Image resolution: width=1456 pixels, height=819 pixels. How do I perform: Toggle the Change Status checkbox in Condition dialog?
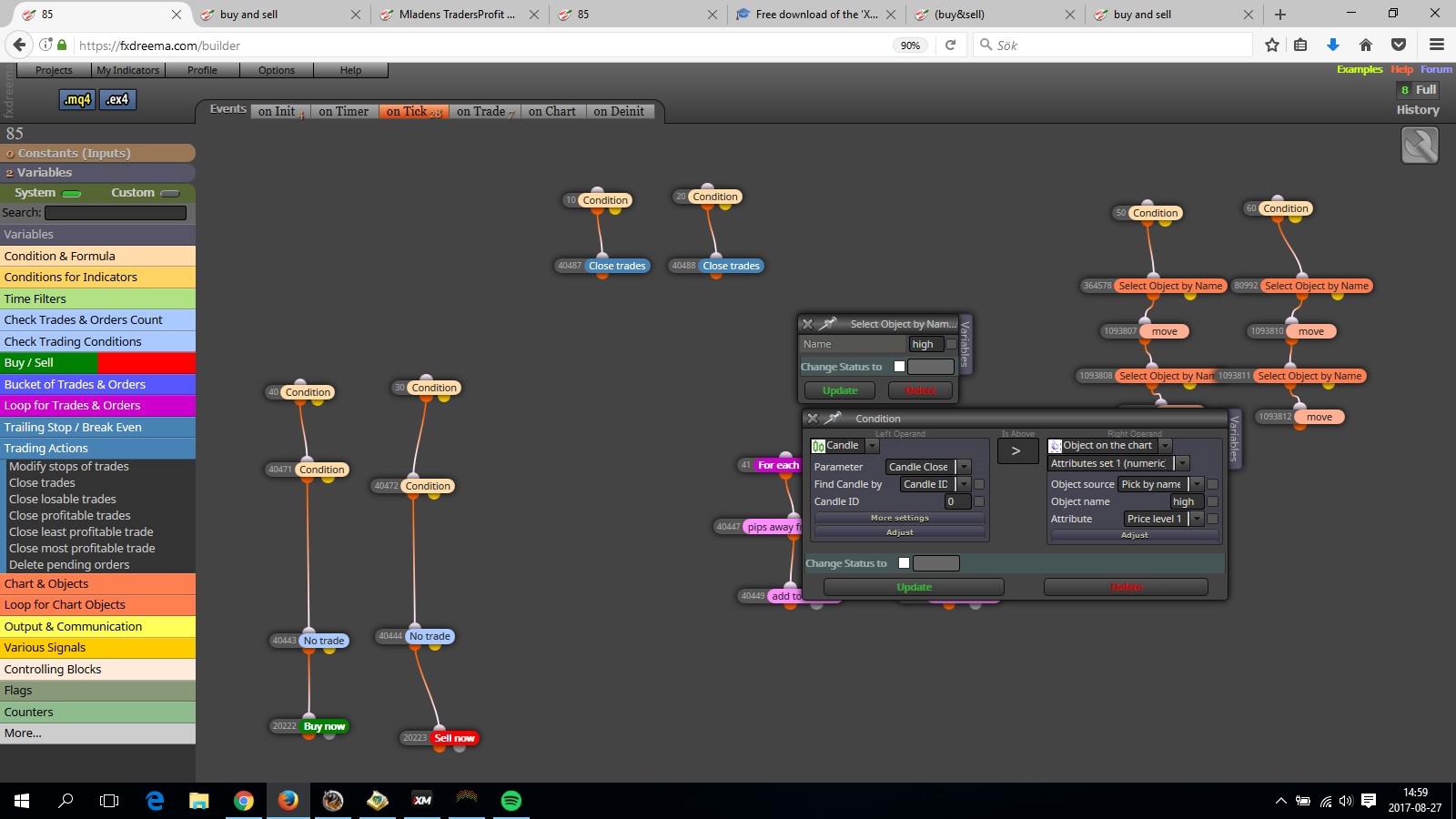tap(904, 563)
